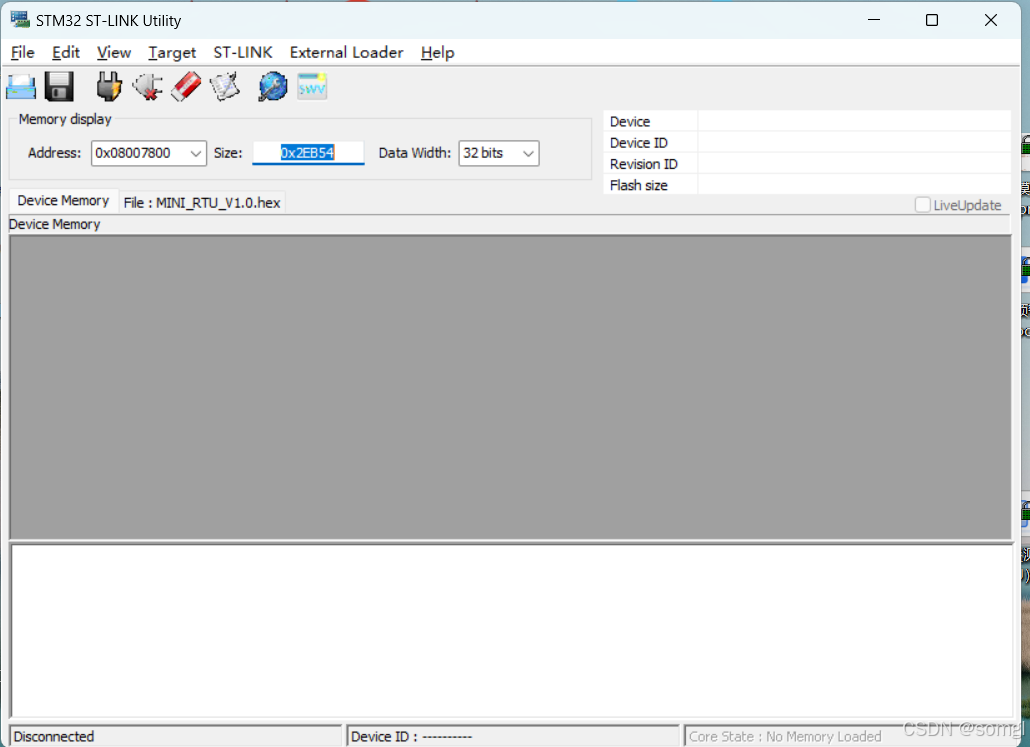Screen dimensions: 1030x747
Task: Switch to File : MINI_RTU_V1.0.hex tab
Action: [x=202, y=202]
